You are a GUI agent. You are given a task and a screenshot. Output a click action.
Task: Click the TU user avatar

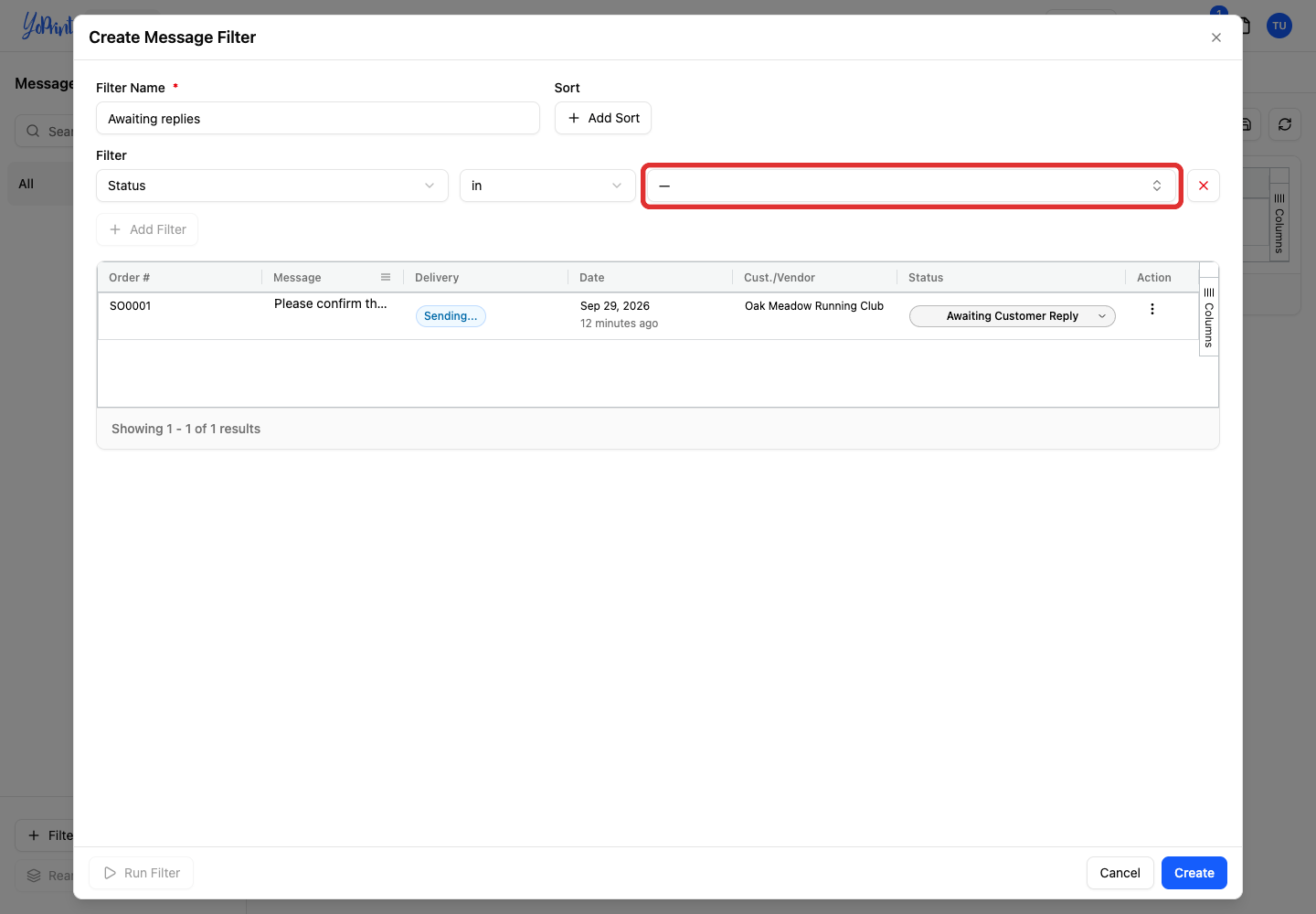click(1279, 26)
